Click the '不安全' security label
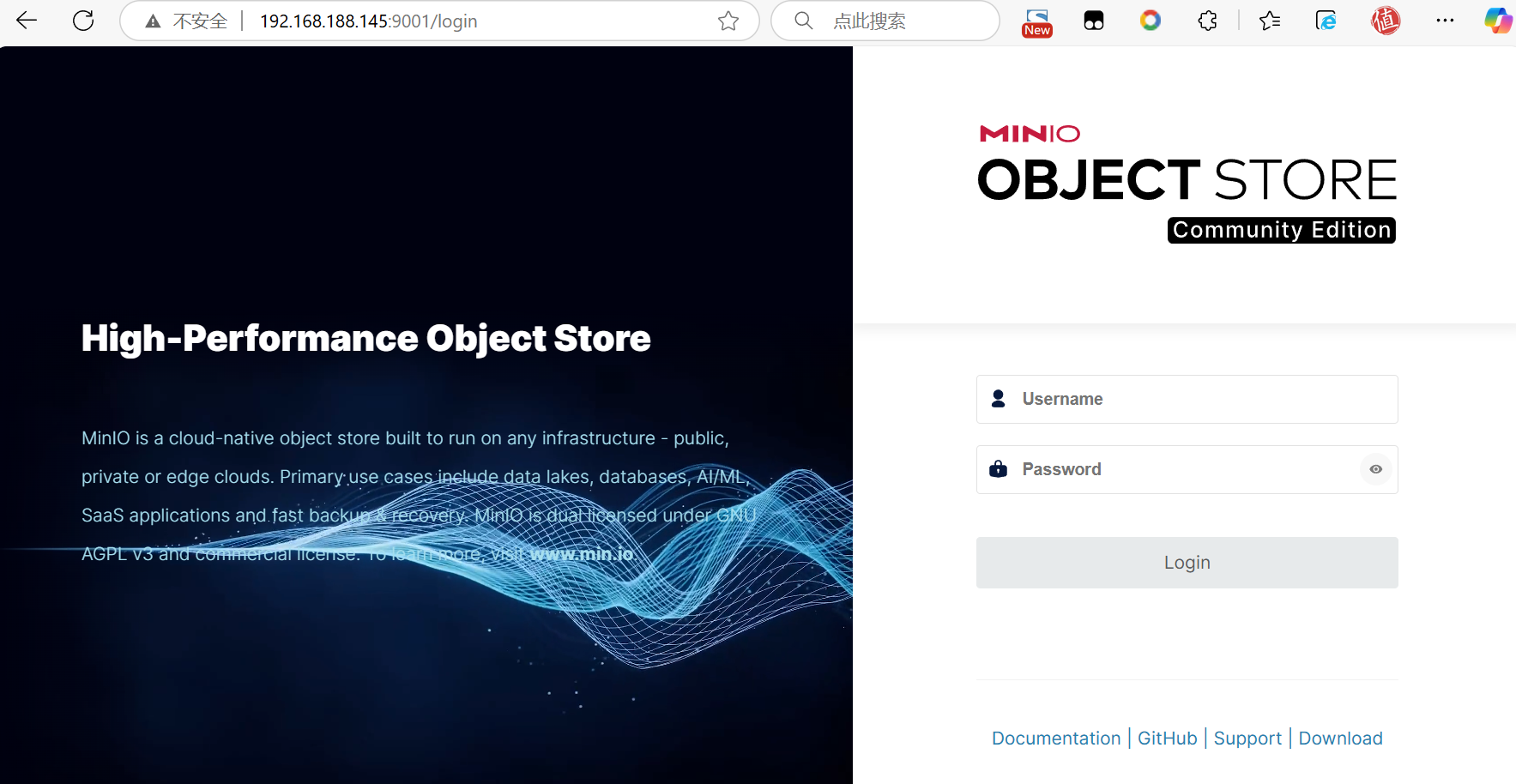 point(201,21)
